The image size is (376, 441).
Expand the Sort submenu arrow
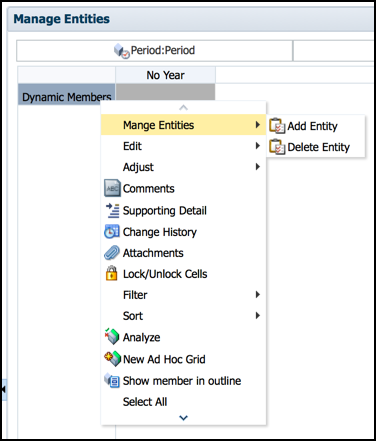pyautogui.click(x=257, y=316)
